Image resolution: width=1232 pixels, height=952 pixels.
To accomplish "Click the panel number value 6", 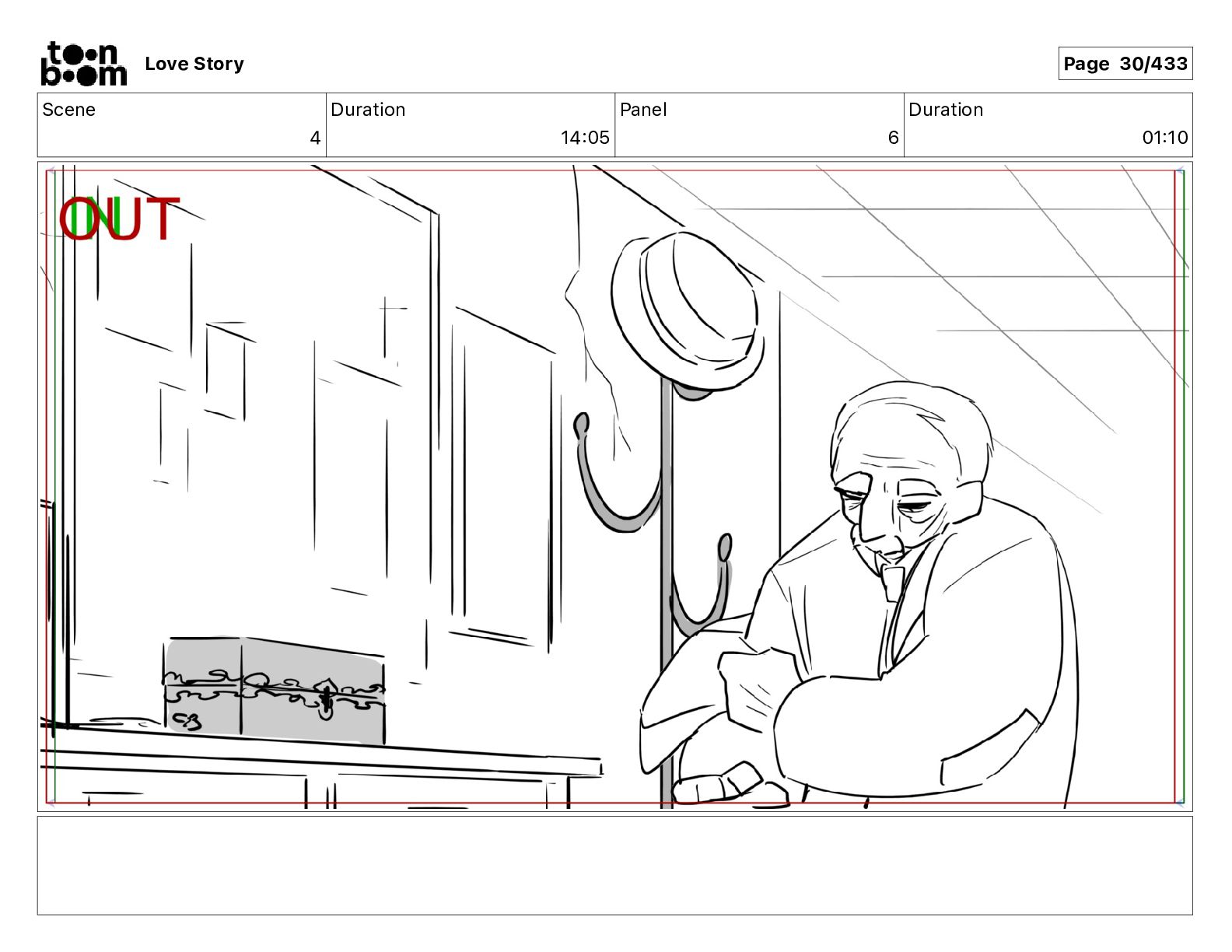I will pos(893,138).
